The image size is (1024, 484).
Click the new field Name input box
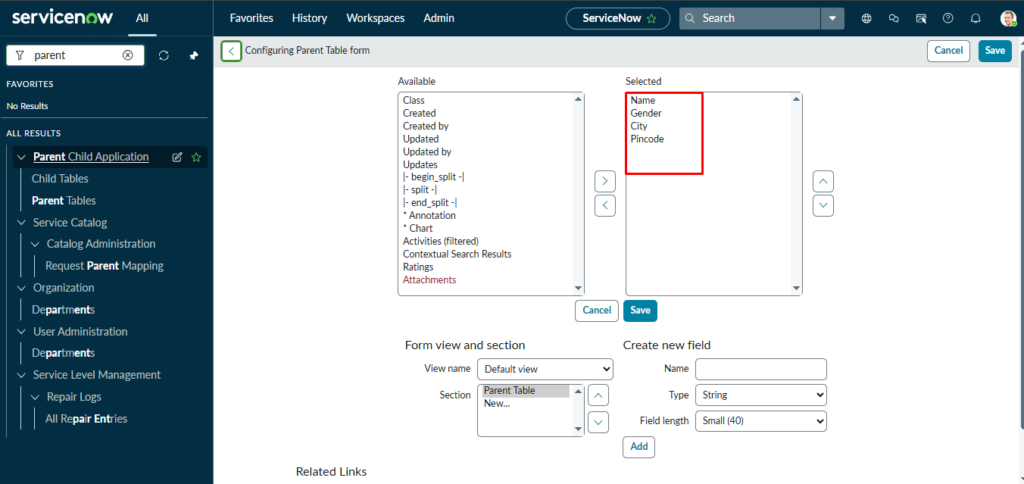[760, 369]
